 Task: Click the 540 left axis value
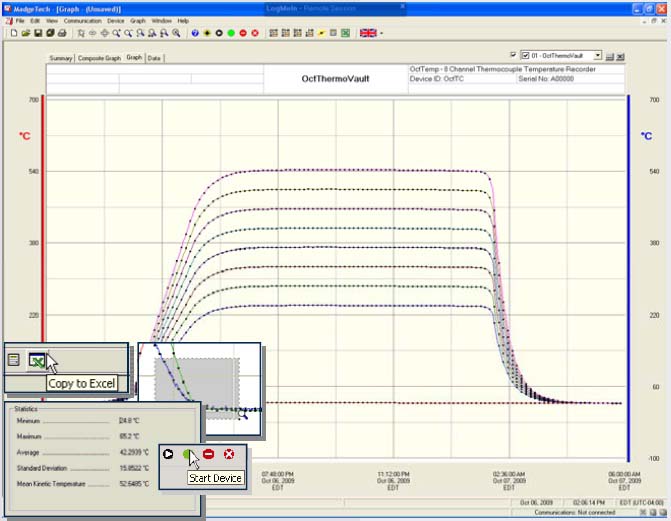coord(33,171)
